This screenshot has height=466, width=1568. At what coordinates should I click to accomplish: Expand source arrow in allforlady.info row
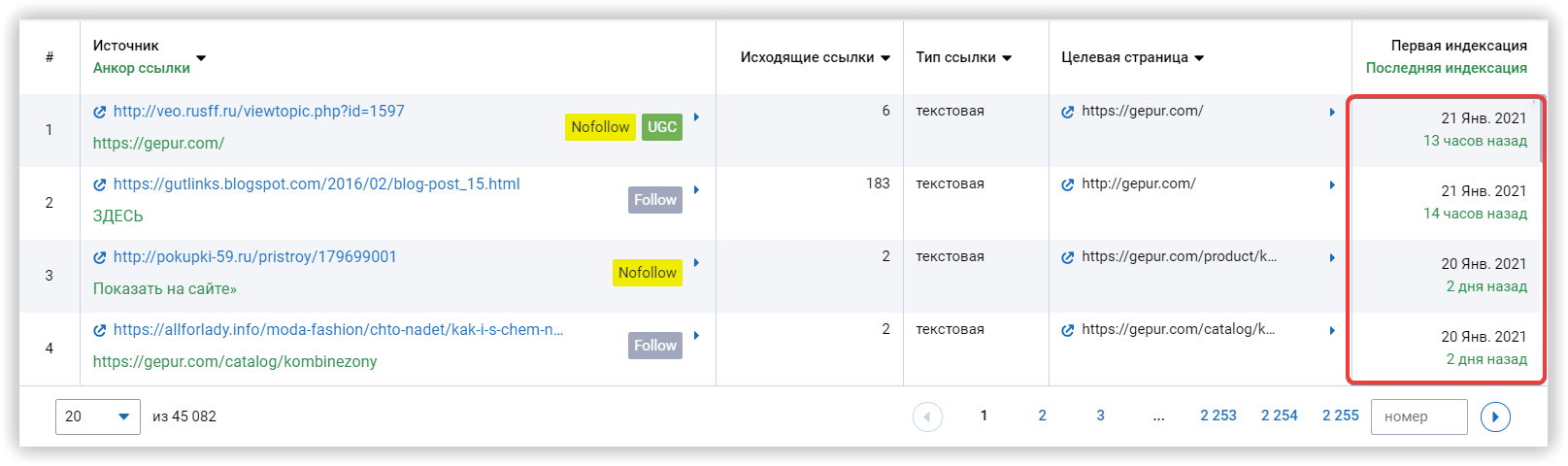pos(696,336)
